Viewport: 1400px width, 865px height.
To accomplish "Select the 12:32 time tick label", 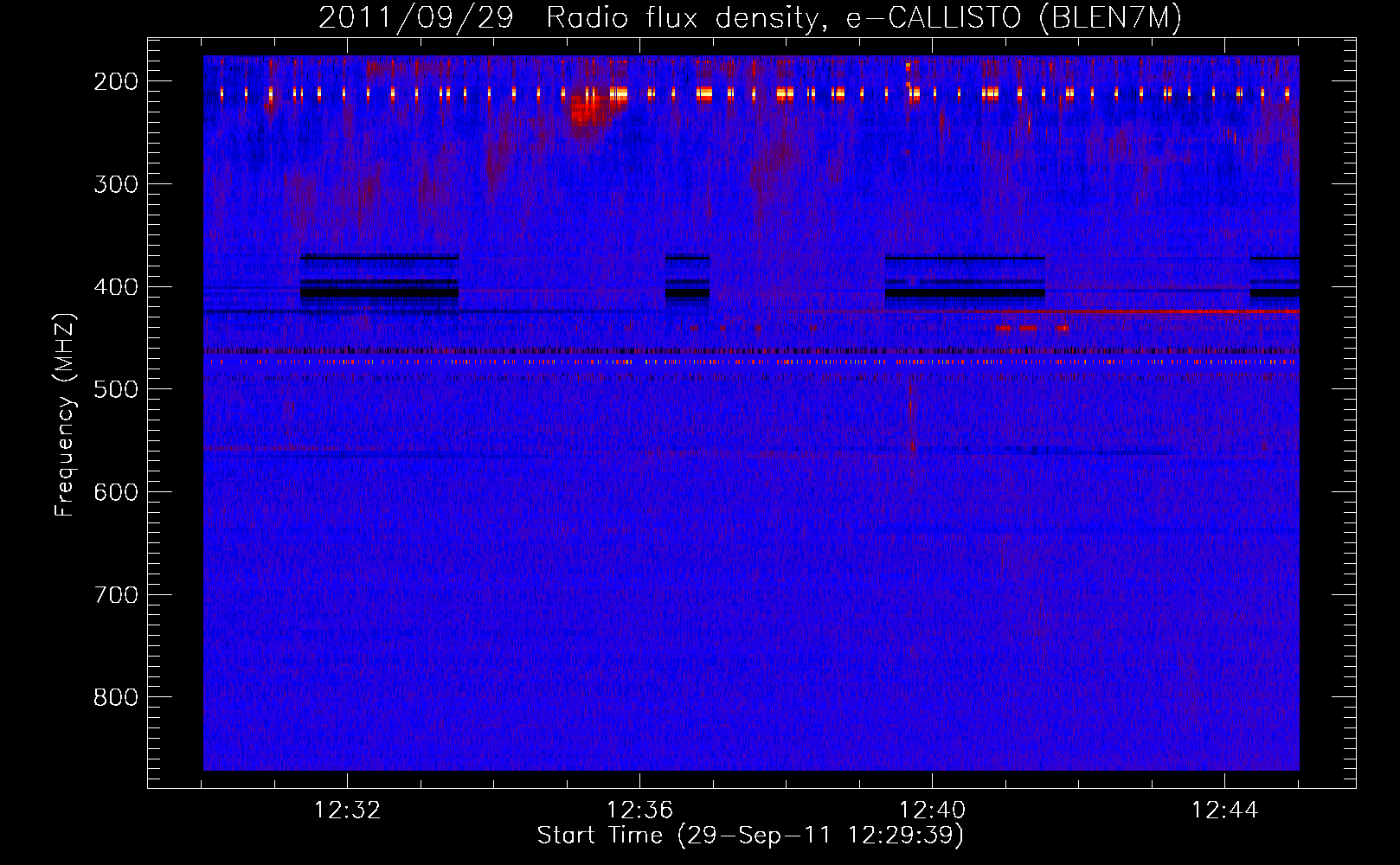I will pyautogui.click(x=347, y=811).
